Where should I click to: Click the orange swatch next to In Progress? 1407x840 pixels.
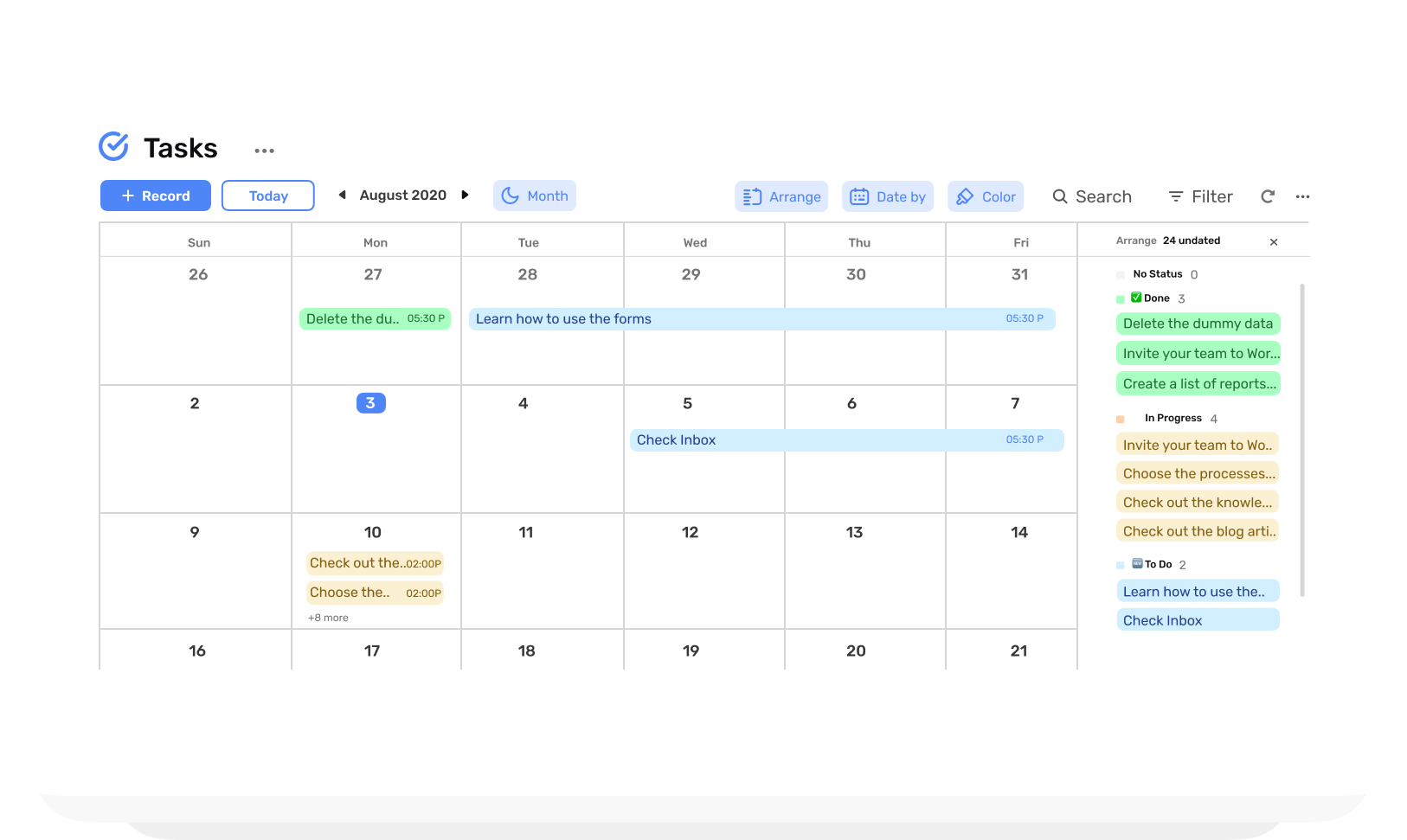tap(1119, 418)
